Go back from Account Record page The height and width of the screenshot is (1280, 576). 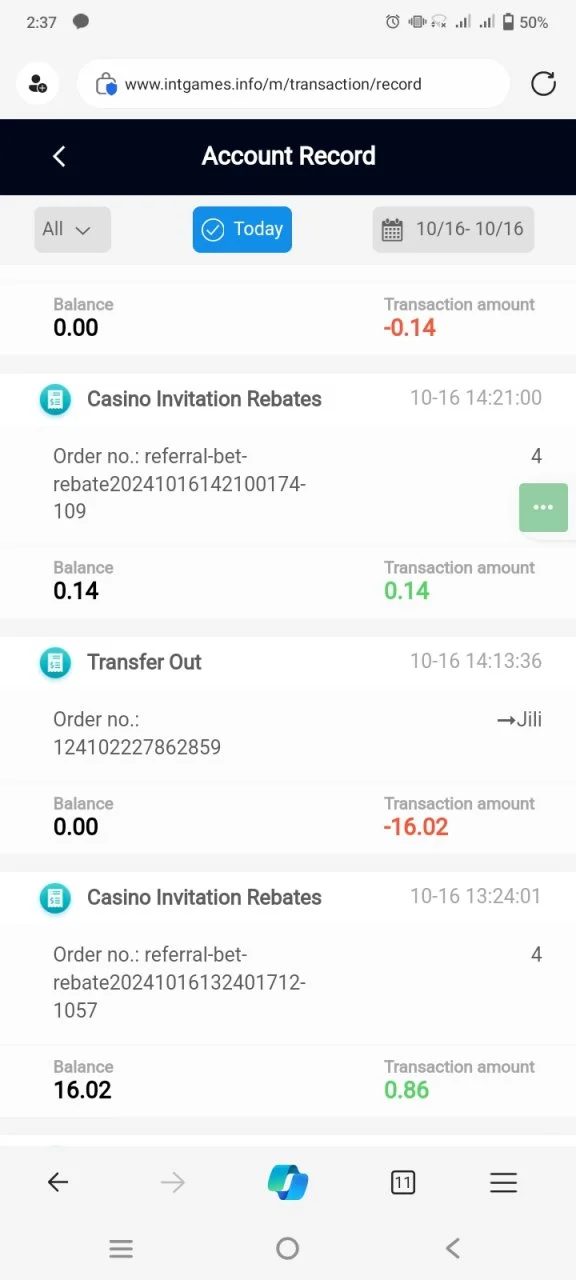click(x=59, y=156)
